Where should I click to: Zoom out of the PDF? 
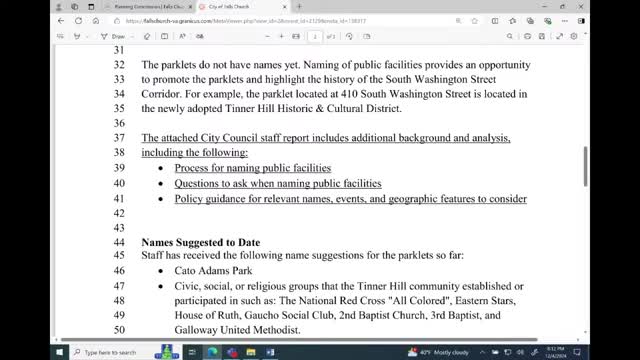pos(267,36)
